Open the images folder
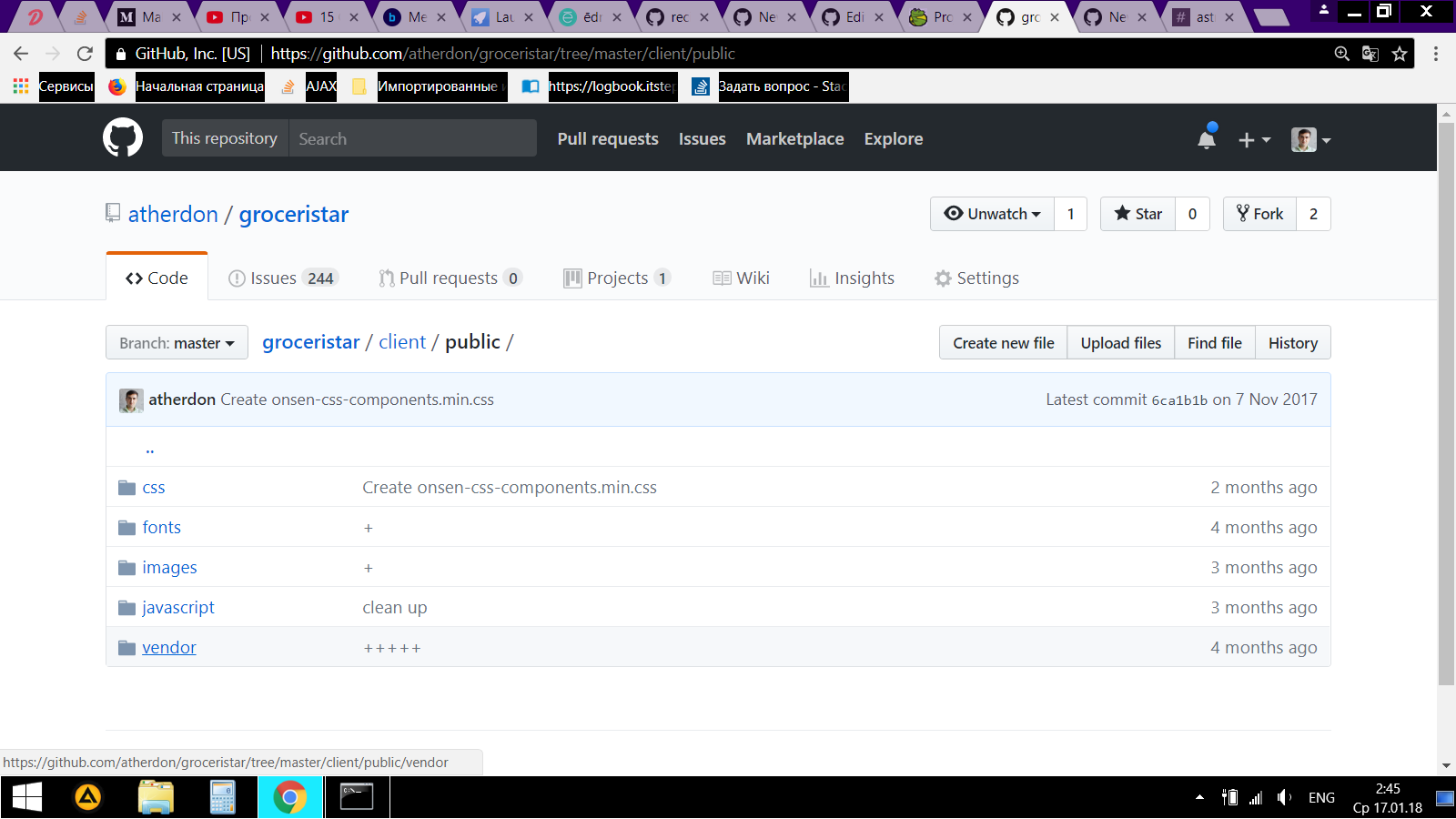Image resolution: width=1456 pixels, height=819 pixels. [169, 568]
